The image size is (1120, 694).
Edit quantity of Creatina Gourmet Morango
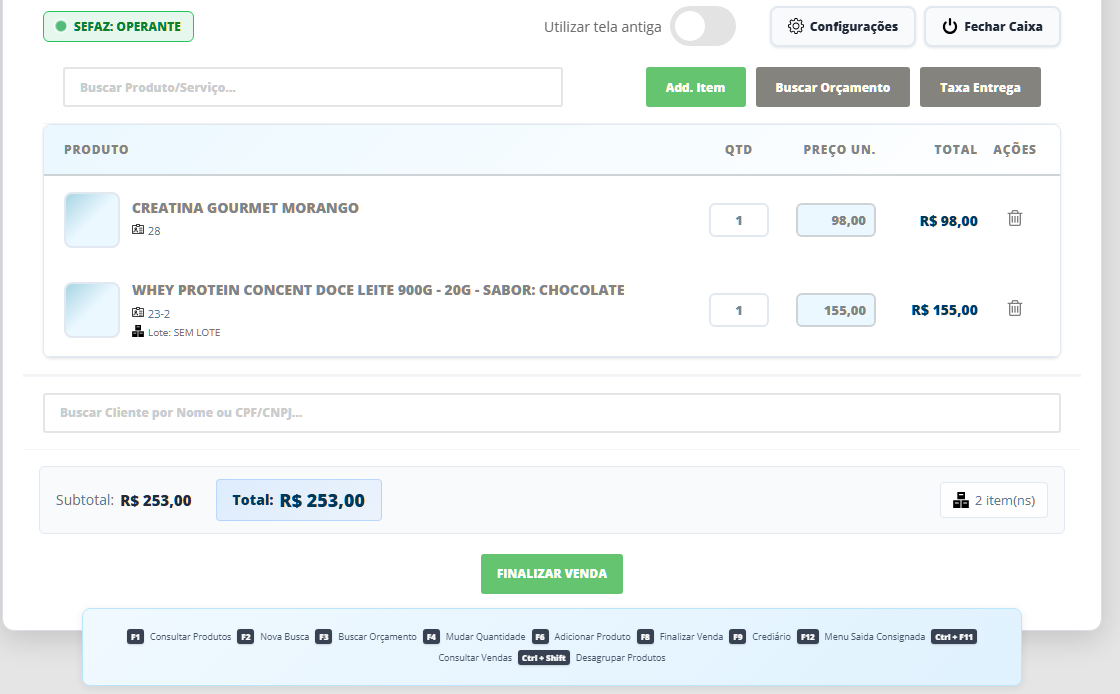coord(738,220)
